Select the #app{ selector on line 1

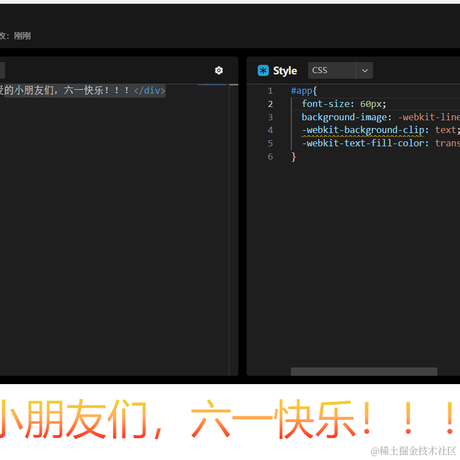tap(304, 91)
